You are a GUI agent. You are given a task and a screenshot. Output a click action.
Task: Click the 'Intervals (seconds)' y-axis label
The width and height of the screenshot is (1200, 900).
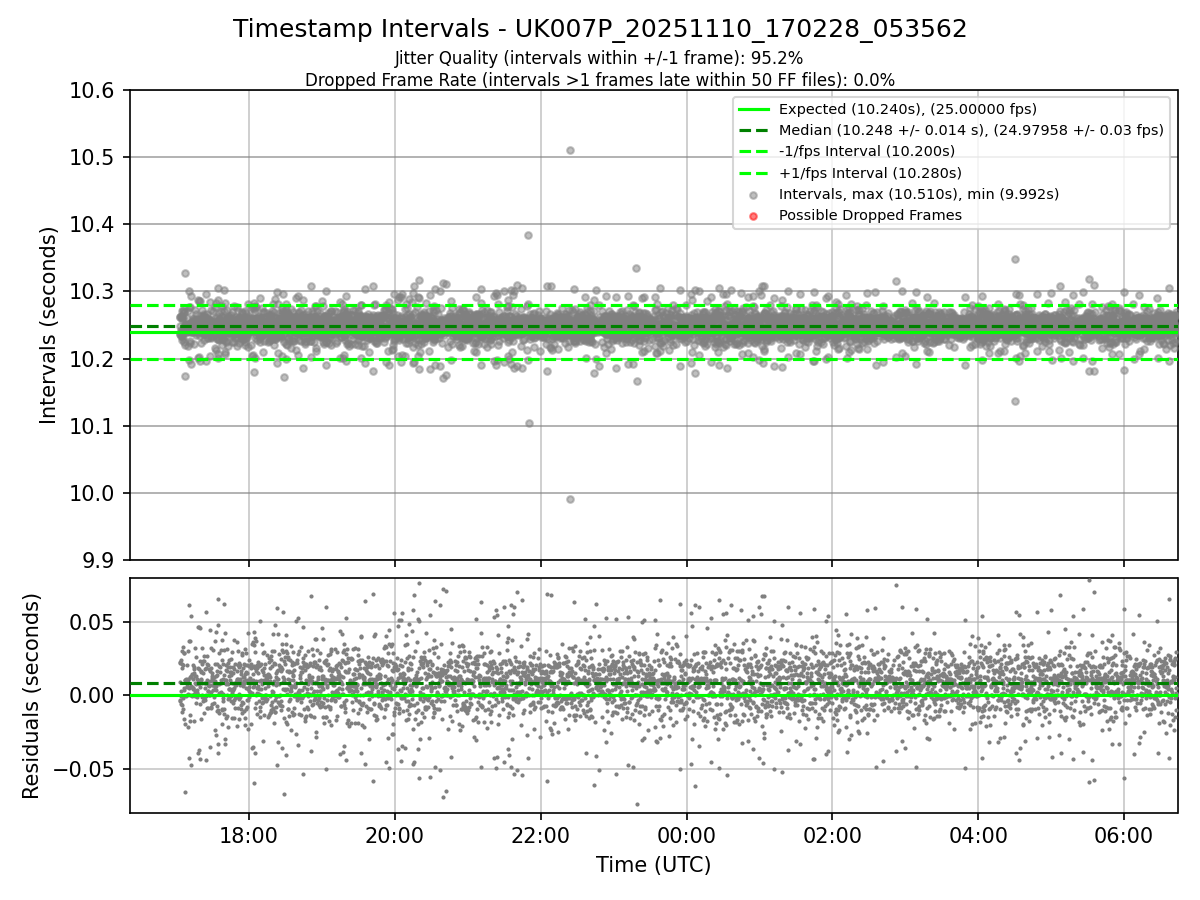point(49,325)
